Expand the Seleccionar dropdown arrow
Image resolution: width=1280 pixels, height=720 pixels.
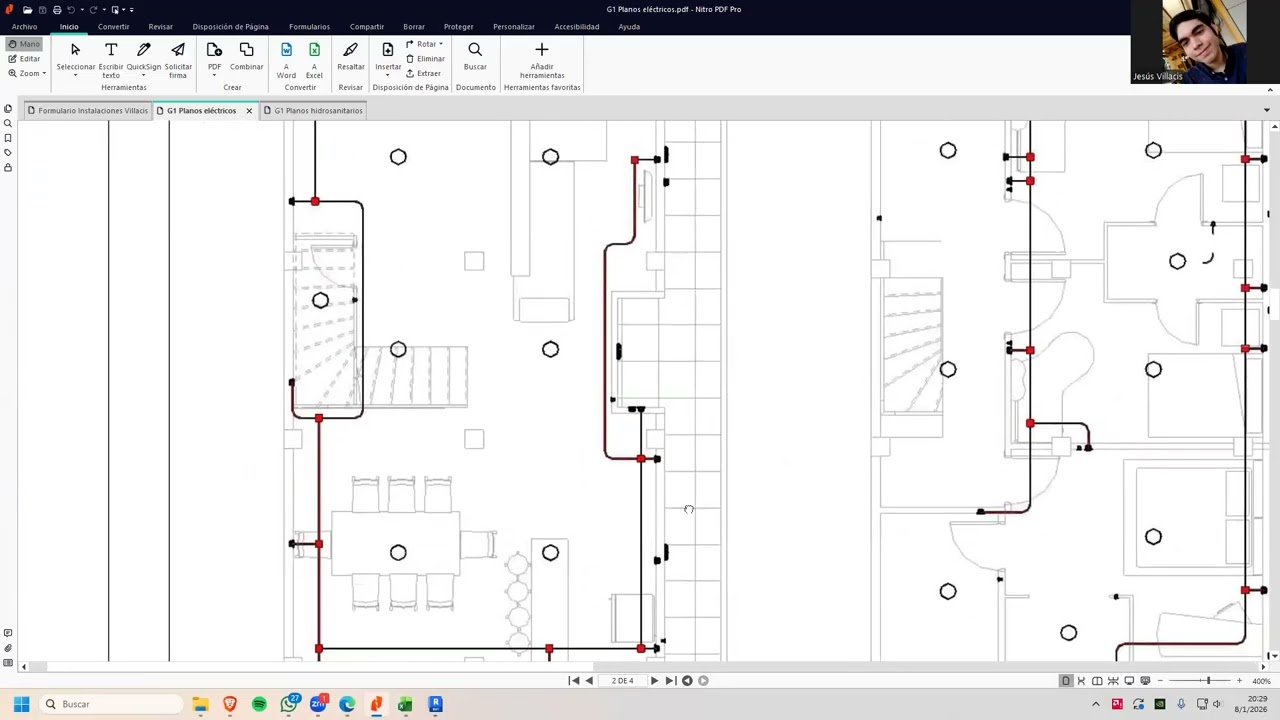click(75, 75)
